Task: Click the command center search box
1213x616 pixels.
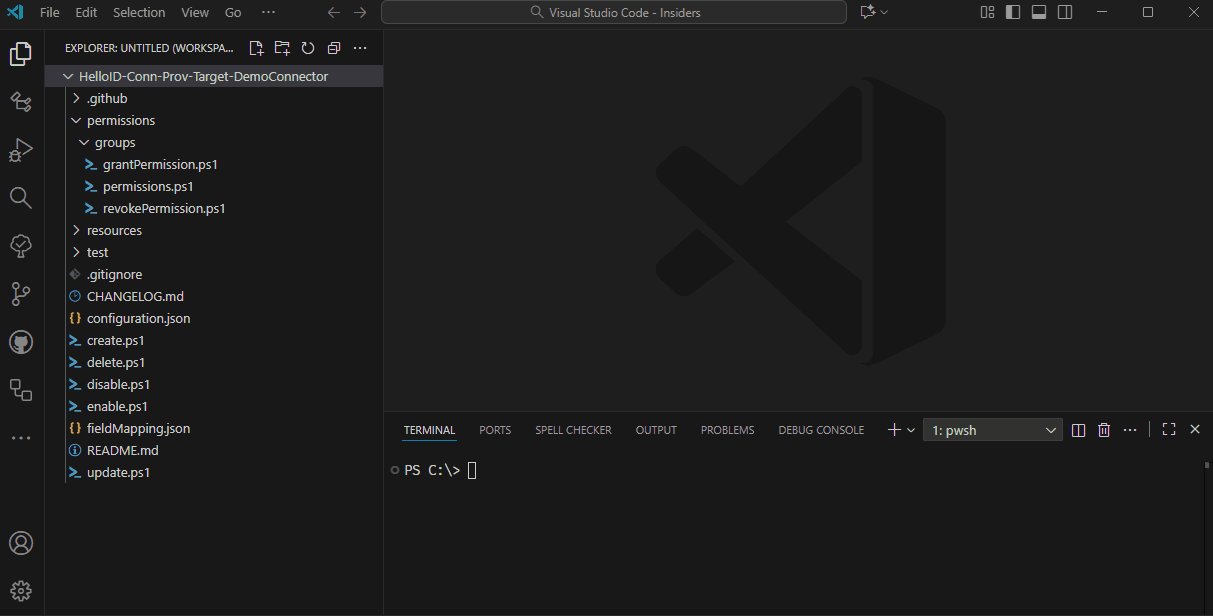Action: coord(615,12)
